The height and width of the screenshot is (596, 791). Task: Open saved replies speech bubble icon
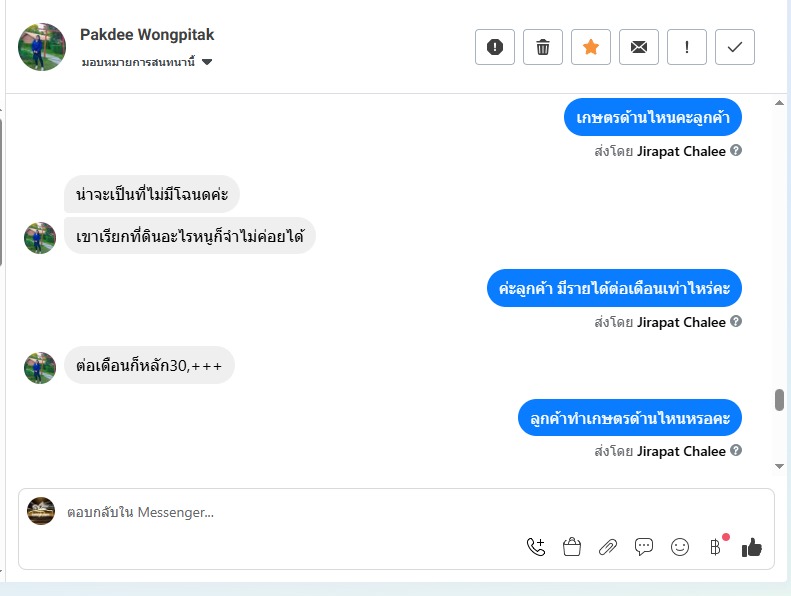tap(644, 547)
